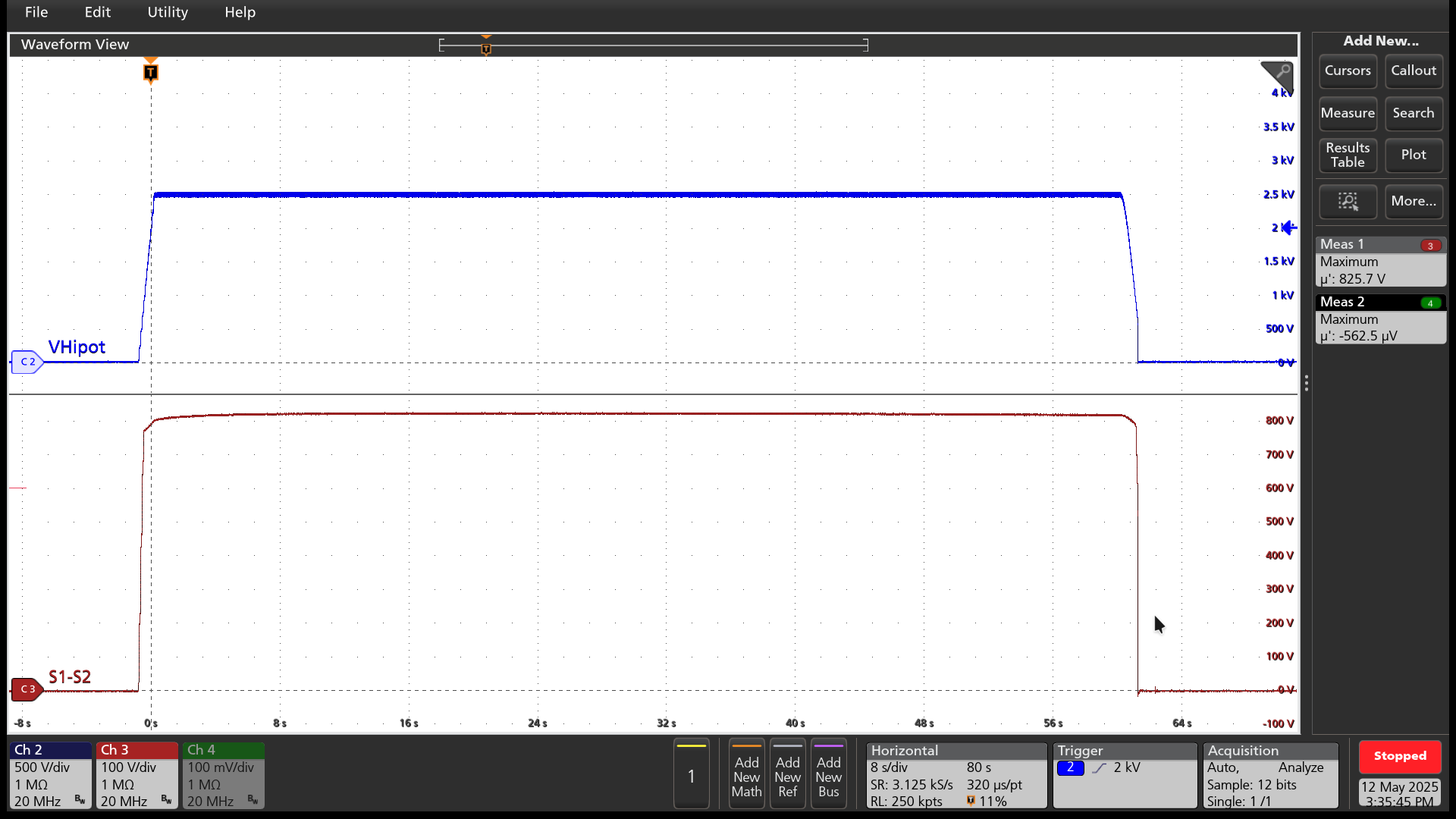The width and height of the screenshot is (1456, 819).
Task: Click the yellow channel 1 badge
Action: click(x=691, y=774)
